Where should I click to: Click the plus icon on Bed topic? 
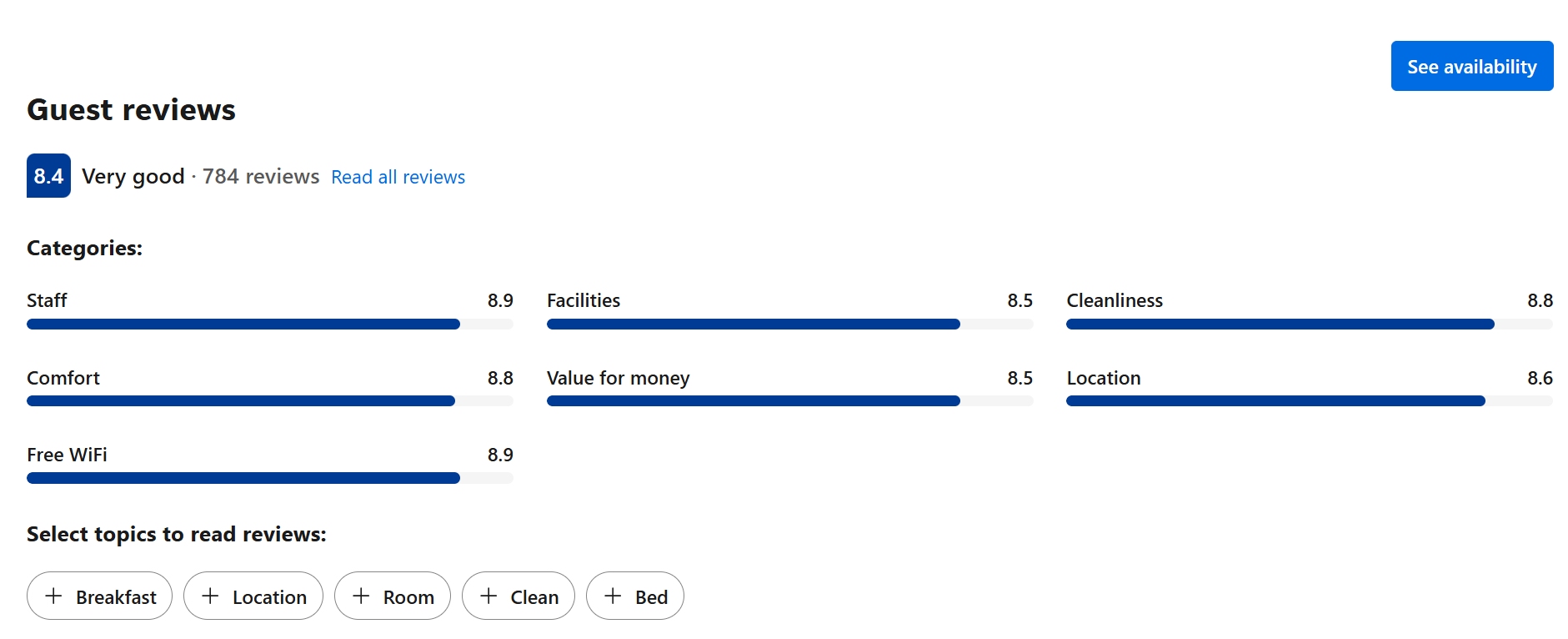tap(613, 596)
